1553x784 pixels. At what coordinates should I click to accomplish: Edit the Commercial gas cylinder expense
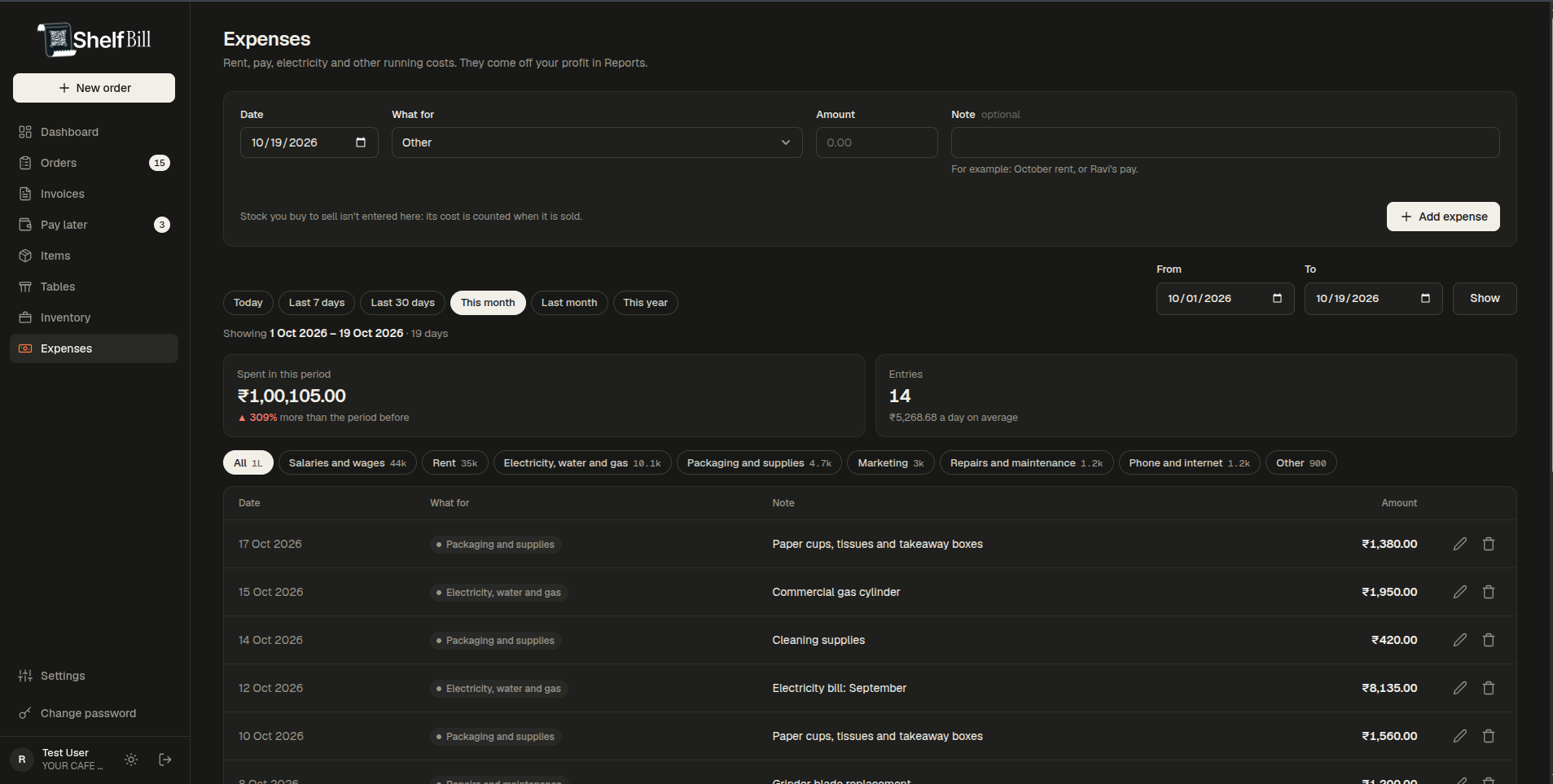(1460, 592)
